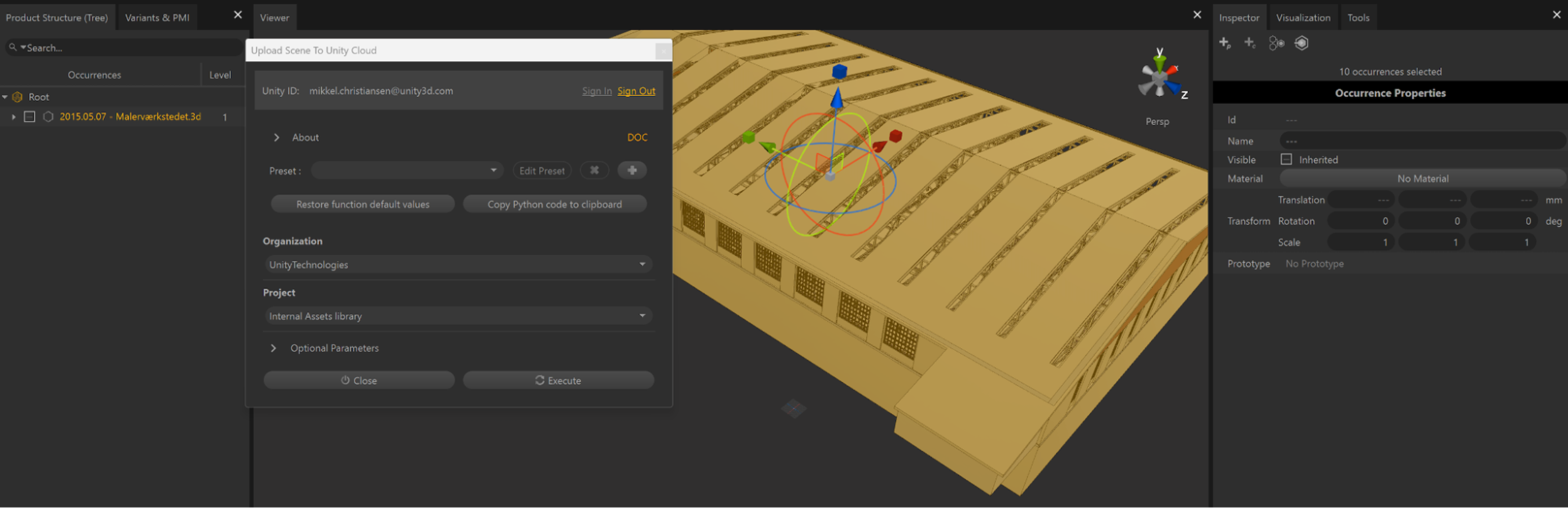Expand Optional Parameters section
Image resolution: width=1568 pixels, height=508 pixels.
(273, 348)
